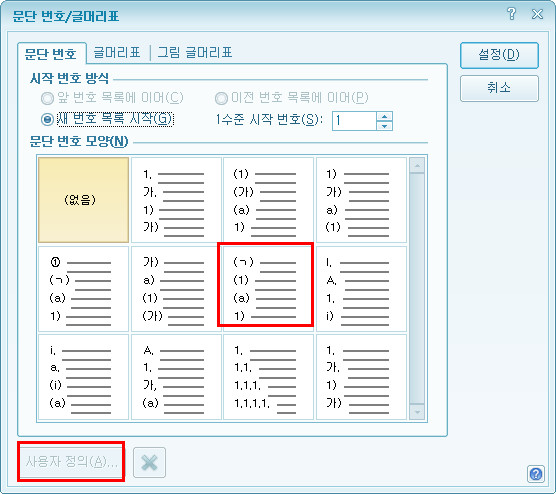556x494 pixels.
Task: Pick the circled ① numbering style
Action: [83, 289]
